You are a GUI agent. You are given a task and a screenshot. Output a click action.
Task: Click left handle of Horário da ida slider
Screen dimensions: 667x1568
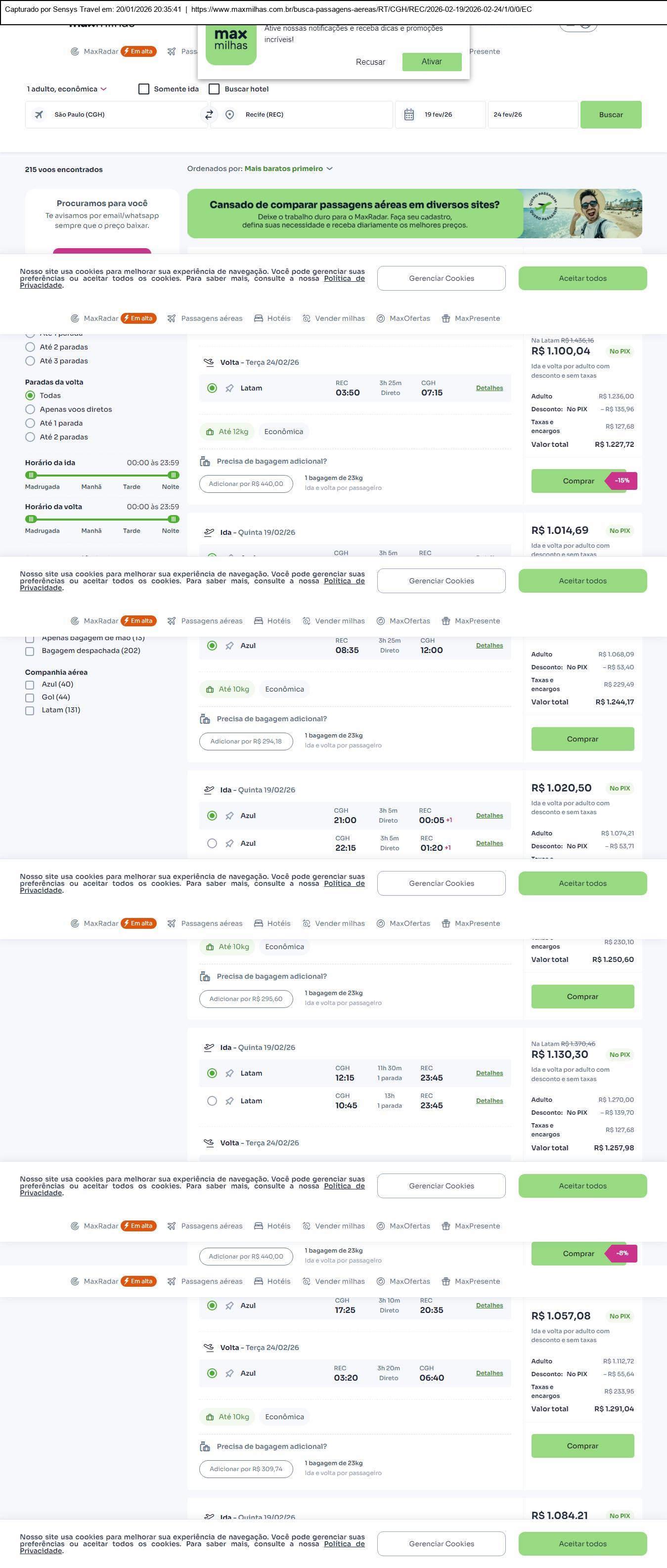[31, 475]
